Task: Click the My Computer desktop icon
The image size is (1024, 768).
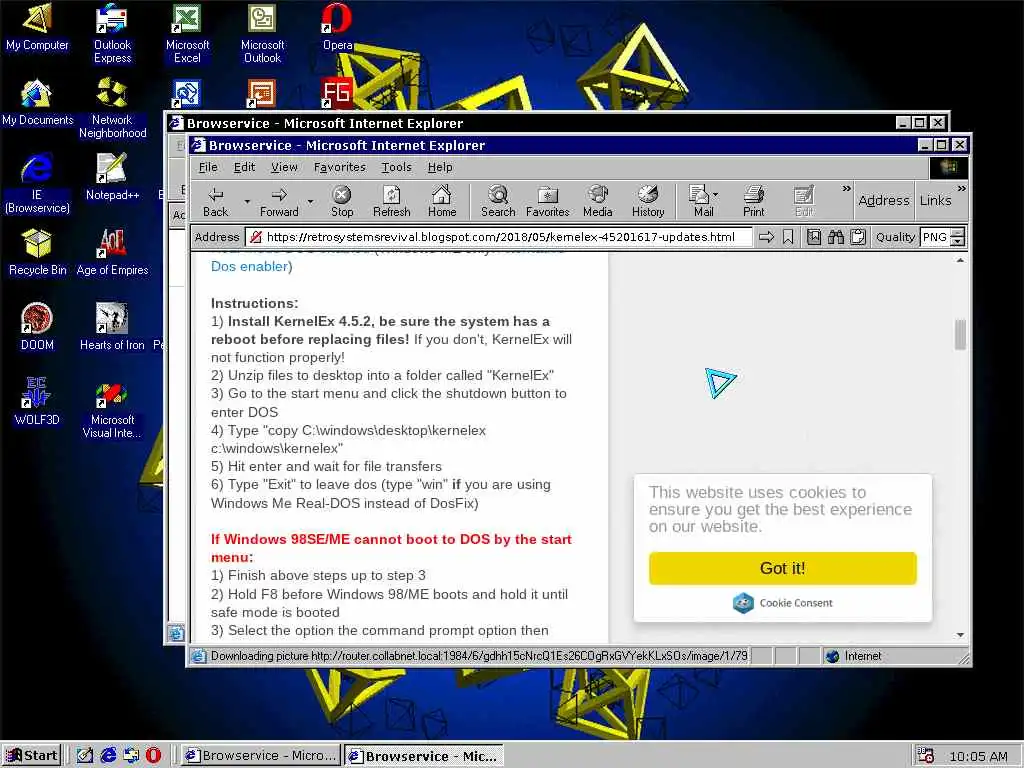Action: 37,27
